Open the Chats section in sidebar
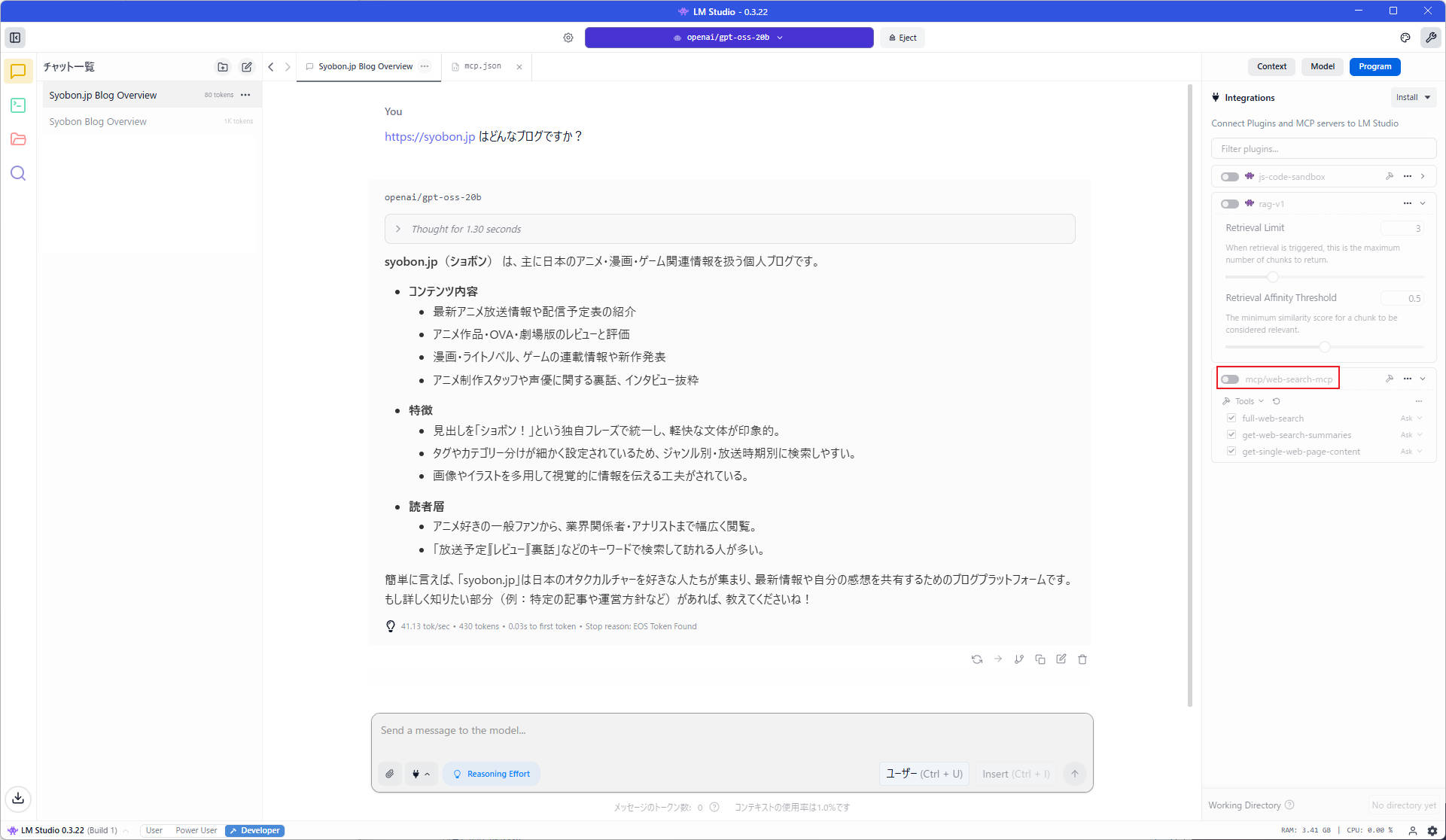1446x840 pixels. click(x=18, y=72)
